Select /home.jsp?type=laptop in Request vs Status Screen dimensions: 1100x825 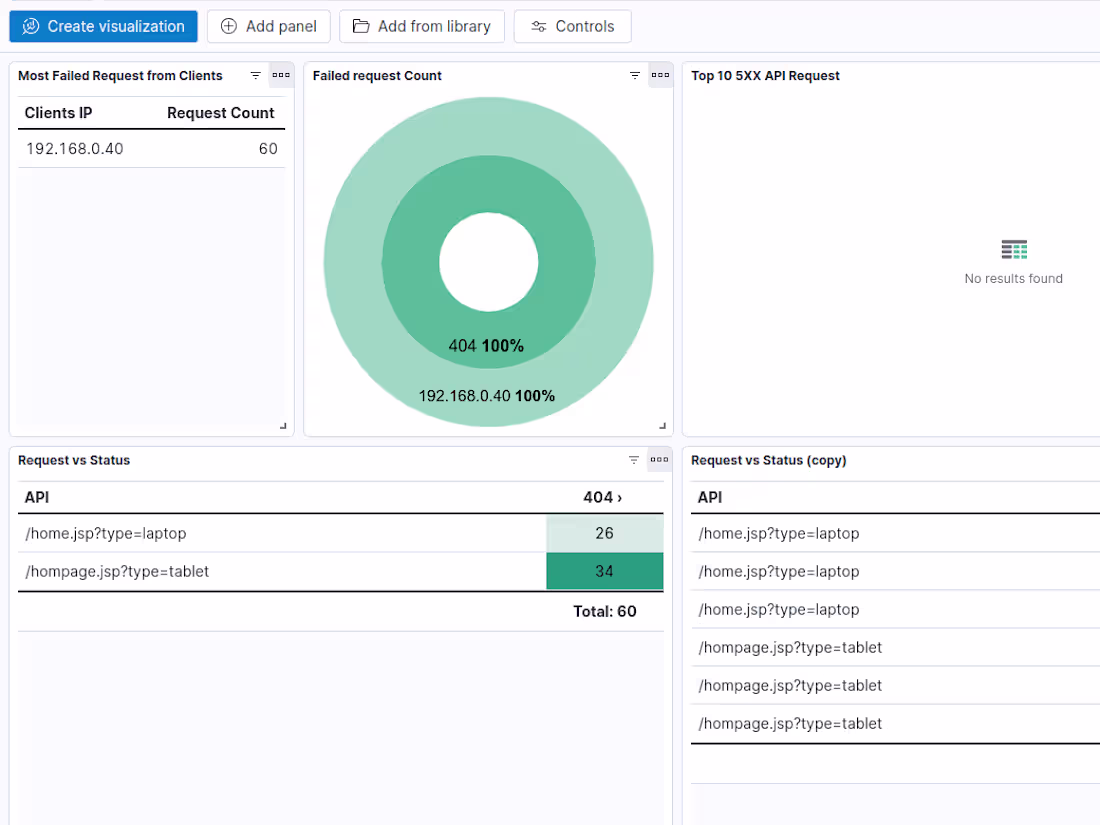[106, 534]
